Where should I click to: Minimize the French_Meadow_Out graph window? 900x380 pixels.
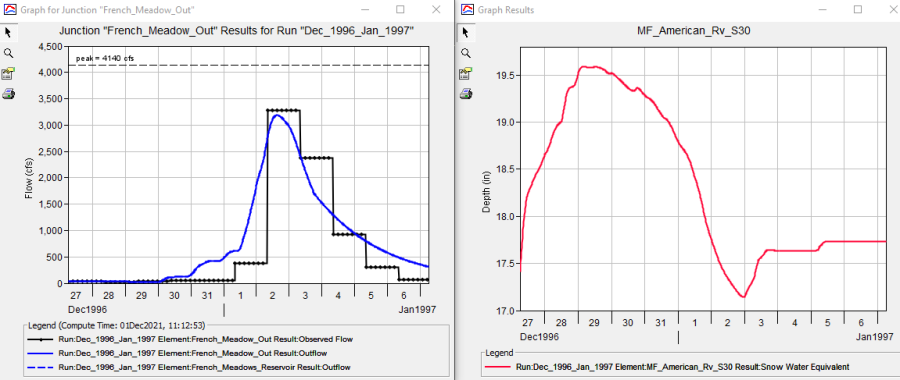pyautogui.click(x=364, y=10)
